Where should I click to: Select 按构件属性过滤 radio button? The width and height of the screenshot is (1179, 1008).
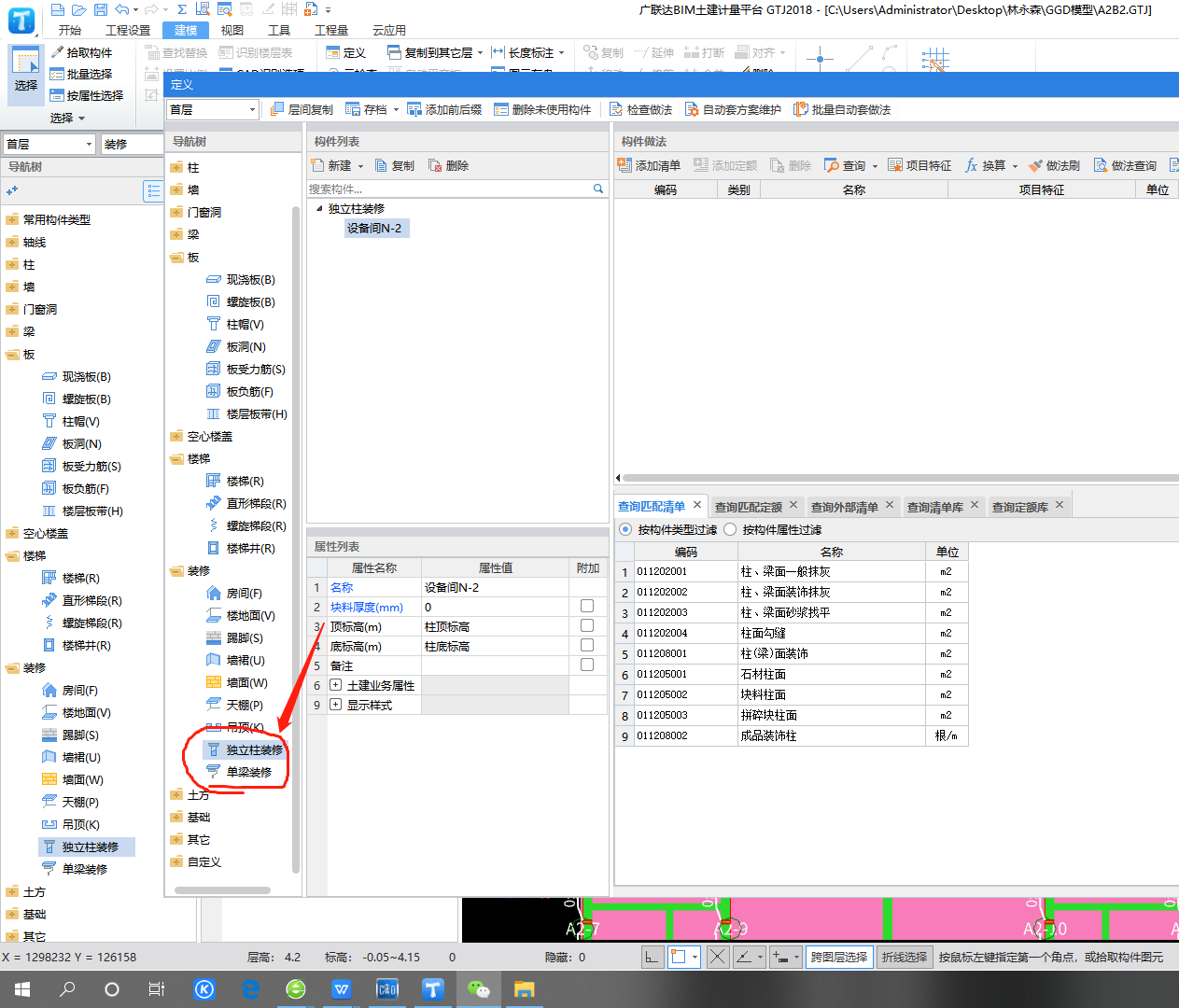click(x=731, y=529)
